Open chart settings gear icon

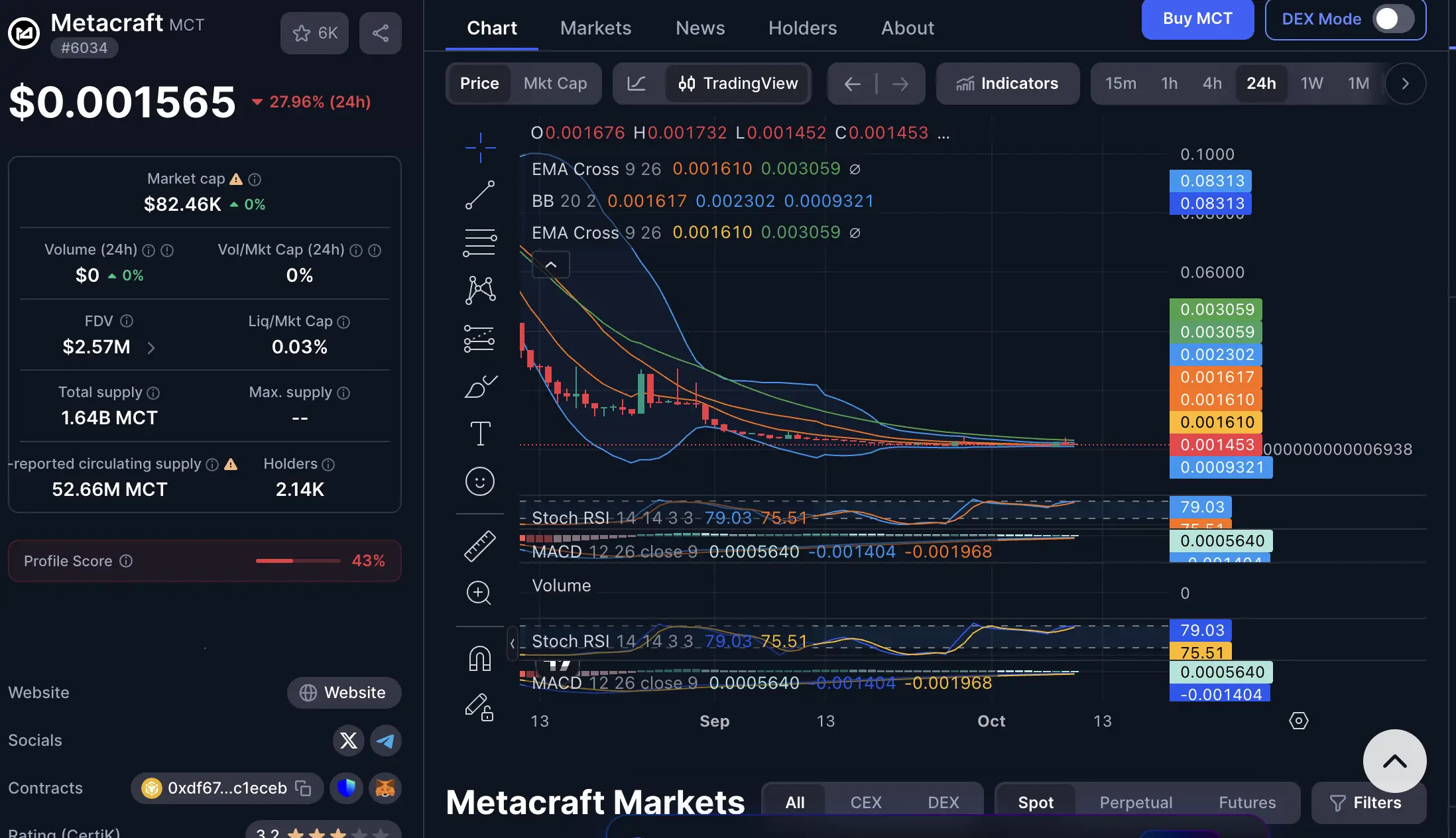pos(1298,720)
